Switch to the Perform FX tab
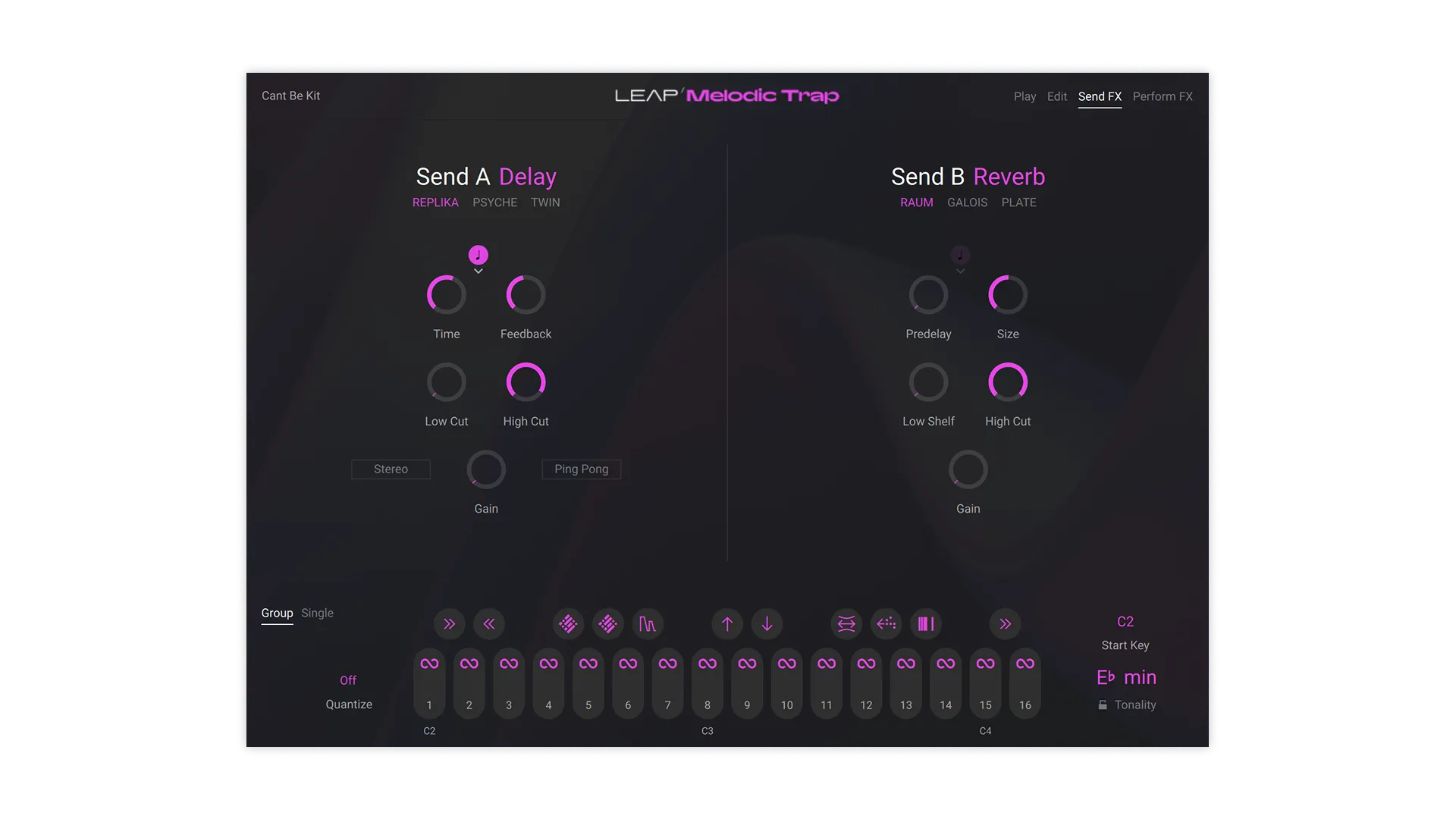 point(1162,96)
